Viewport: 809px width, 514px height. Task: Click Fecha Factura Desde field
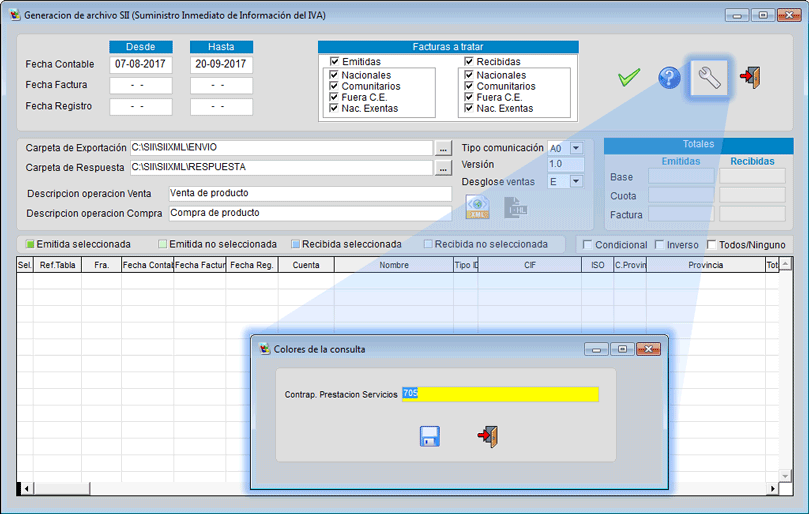(x=140, y=86)
